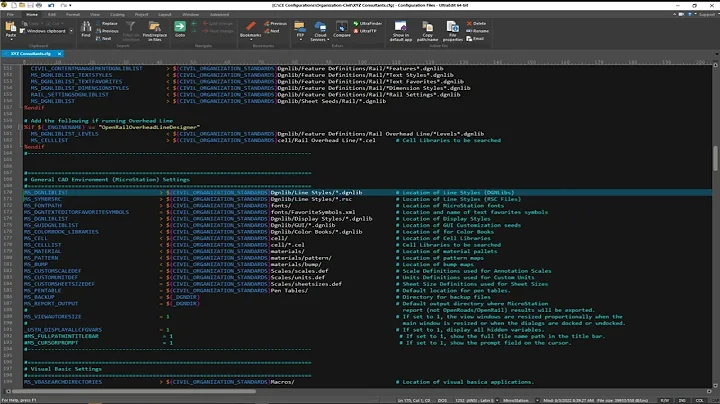Click Save icon in quick access toolbar
The height and width of the screenshot is (404, 720).
pos(30,5)
